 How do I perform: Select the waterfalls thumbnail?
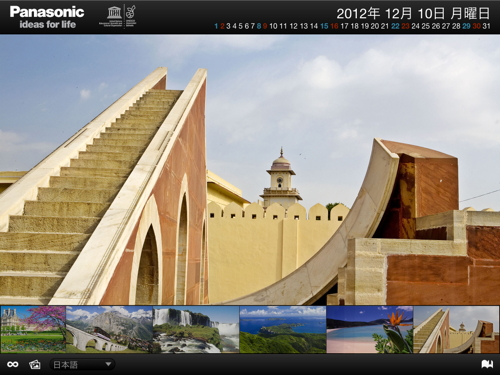click(196, 330)
